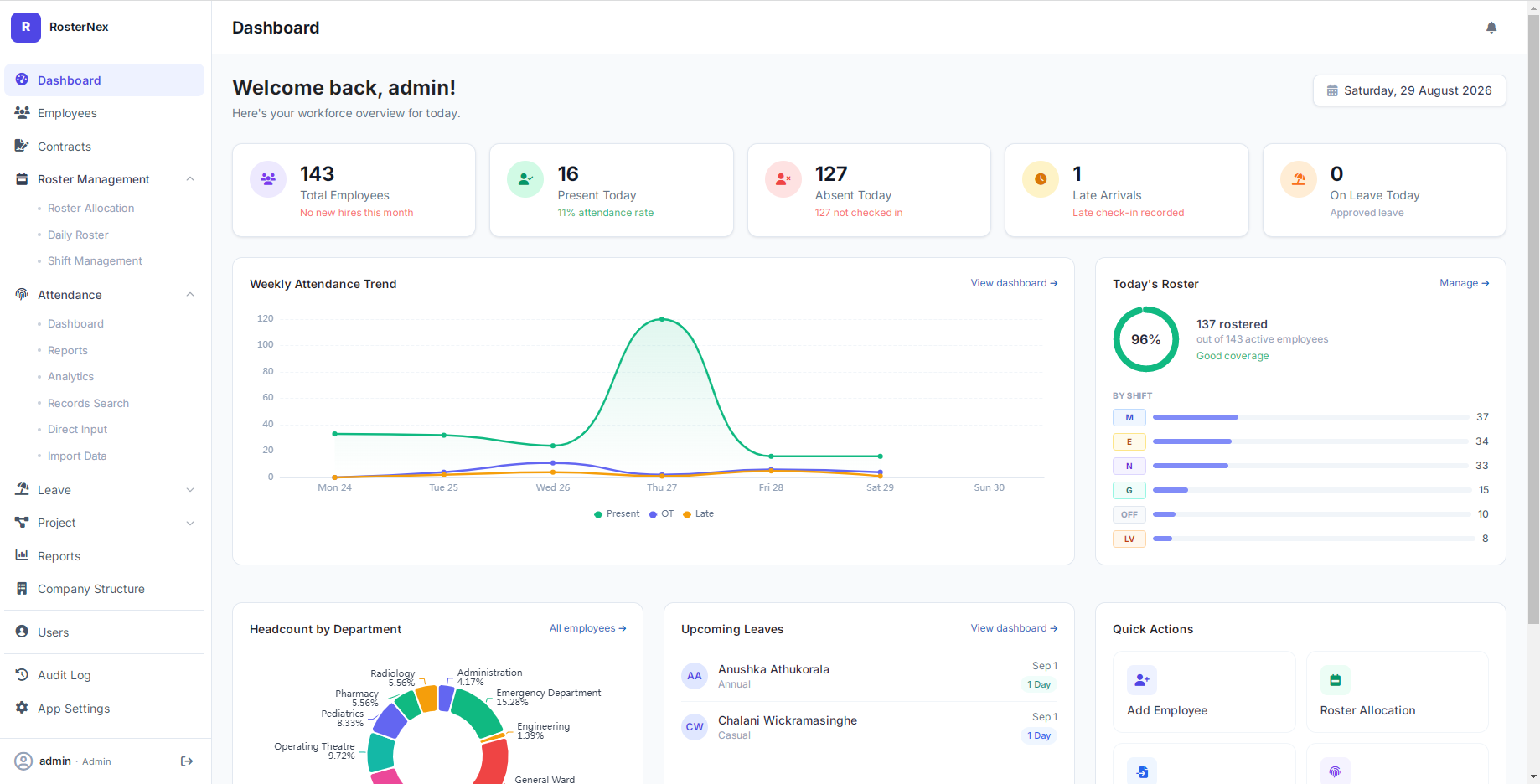The width and height of the screenshot is (1540, 784).
Task: Click the Employees people icon in sidebar
Action: tap(22, 112)
